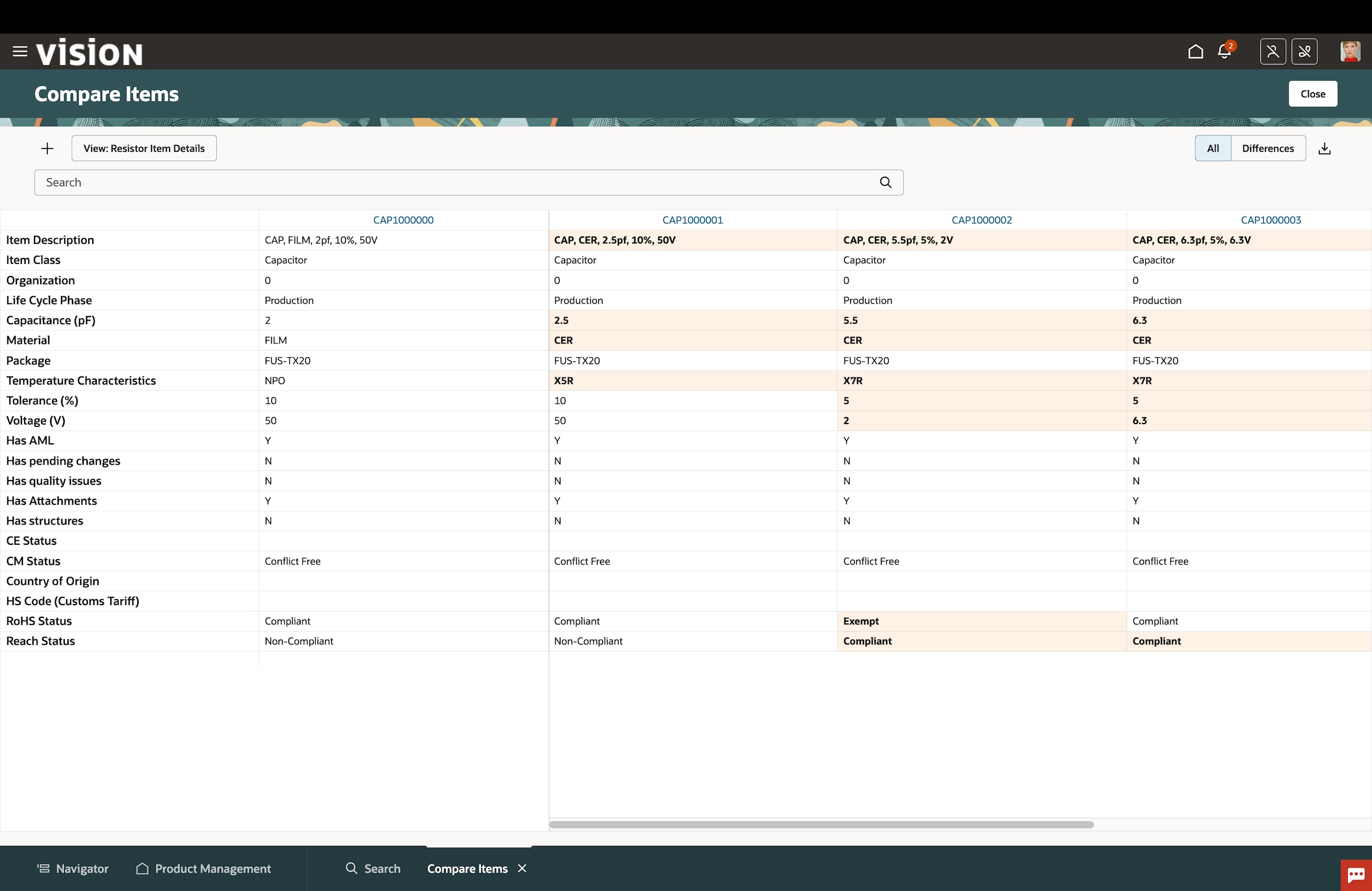Switch to the Differences view
Screen dimensions: 1372x891
point(1268,149)
